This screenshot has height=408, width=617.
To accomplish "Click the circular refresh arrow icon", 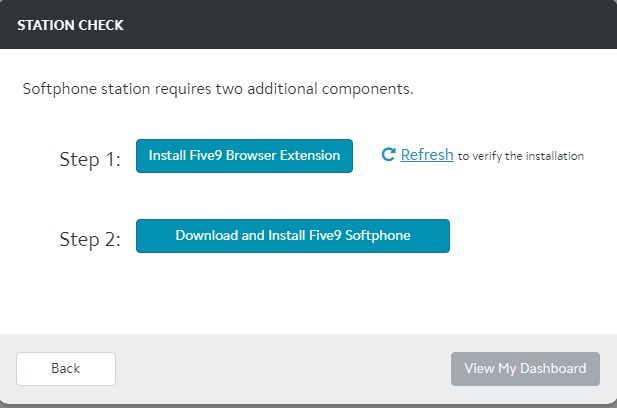I will (x=388, y=155).
